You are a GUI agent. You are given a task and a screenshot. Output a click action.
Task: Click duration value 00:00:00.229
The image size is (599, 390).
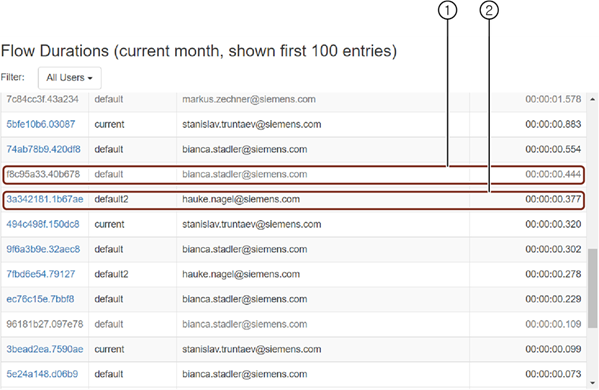553,299
